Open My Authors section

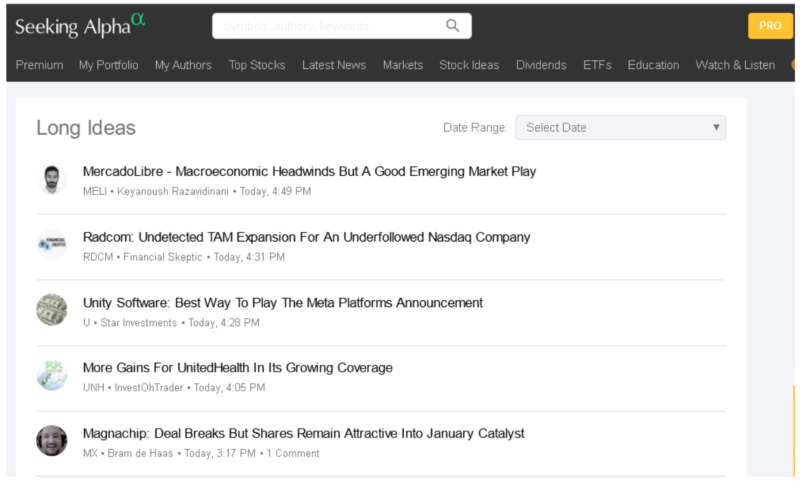pos(183,65)
